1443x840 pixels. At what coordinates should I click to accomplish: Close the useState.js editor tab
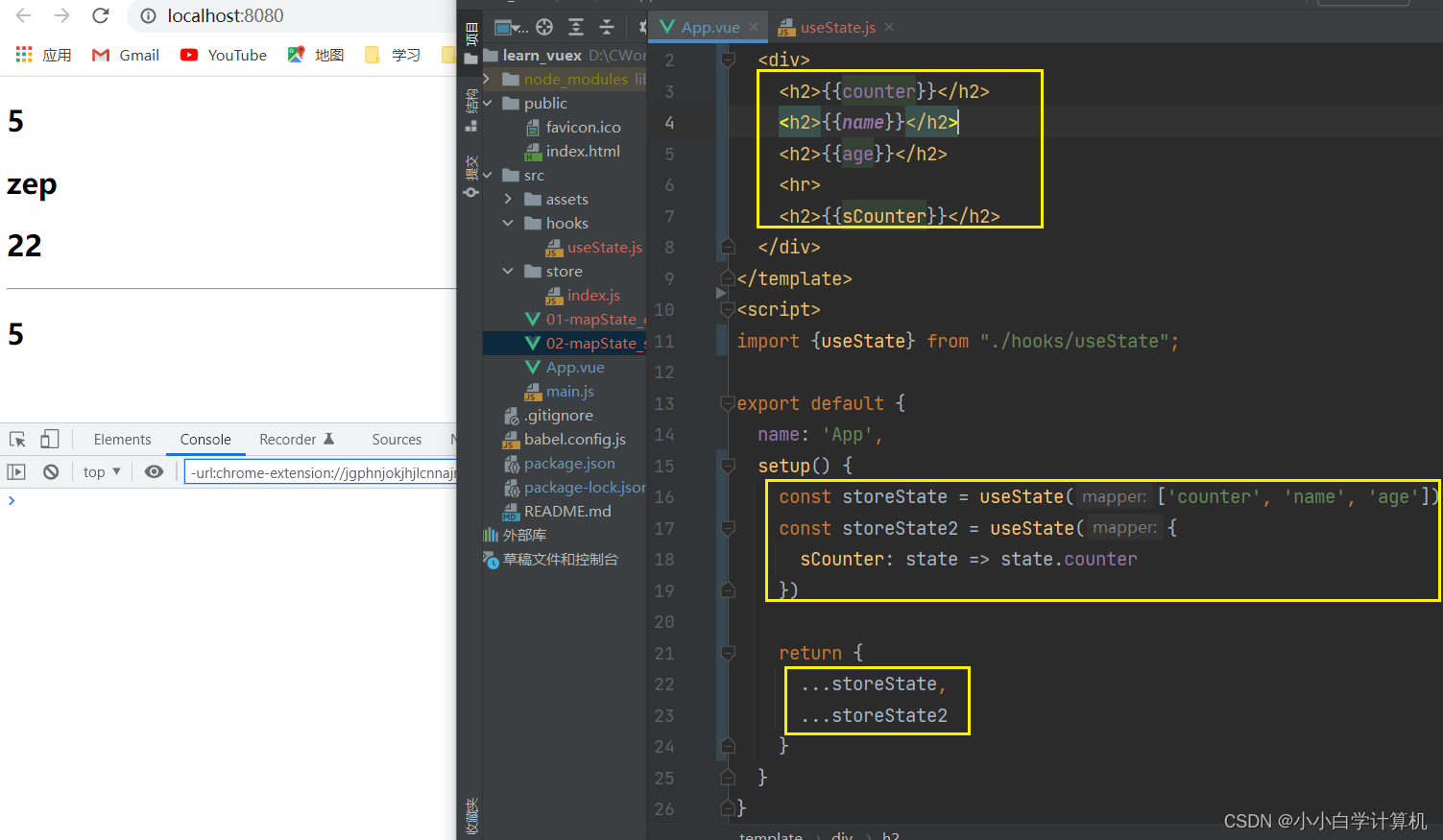889,27
